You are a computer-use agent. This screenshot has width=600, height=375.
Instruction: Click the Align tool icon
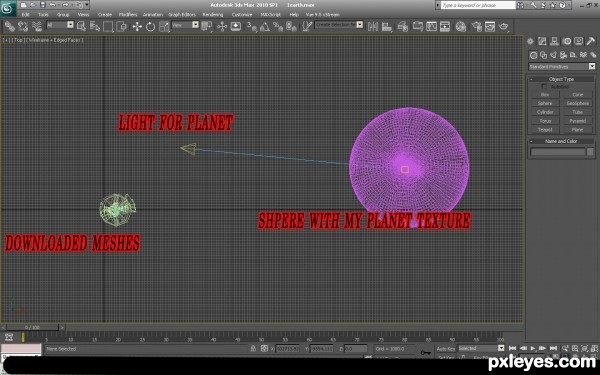(387, 26)
